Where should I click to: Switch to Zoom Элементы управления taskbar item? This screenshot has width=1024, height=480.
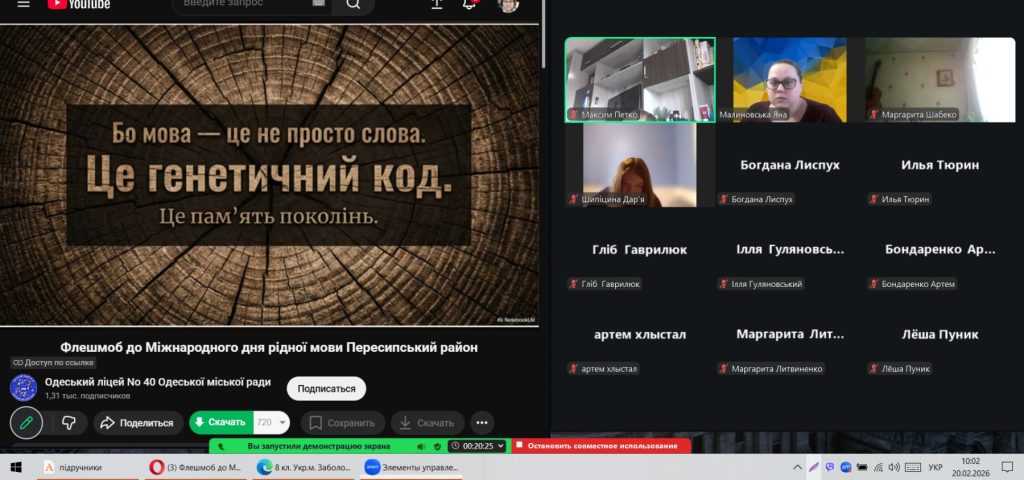click(x=400, y=467)
